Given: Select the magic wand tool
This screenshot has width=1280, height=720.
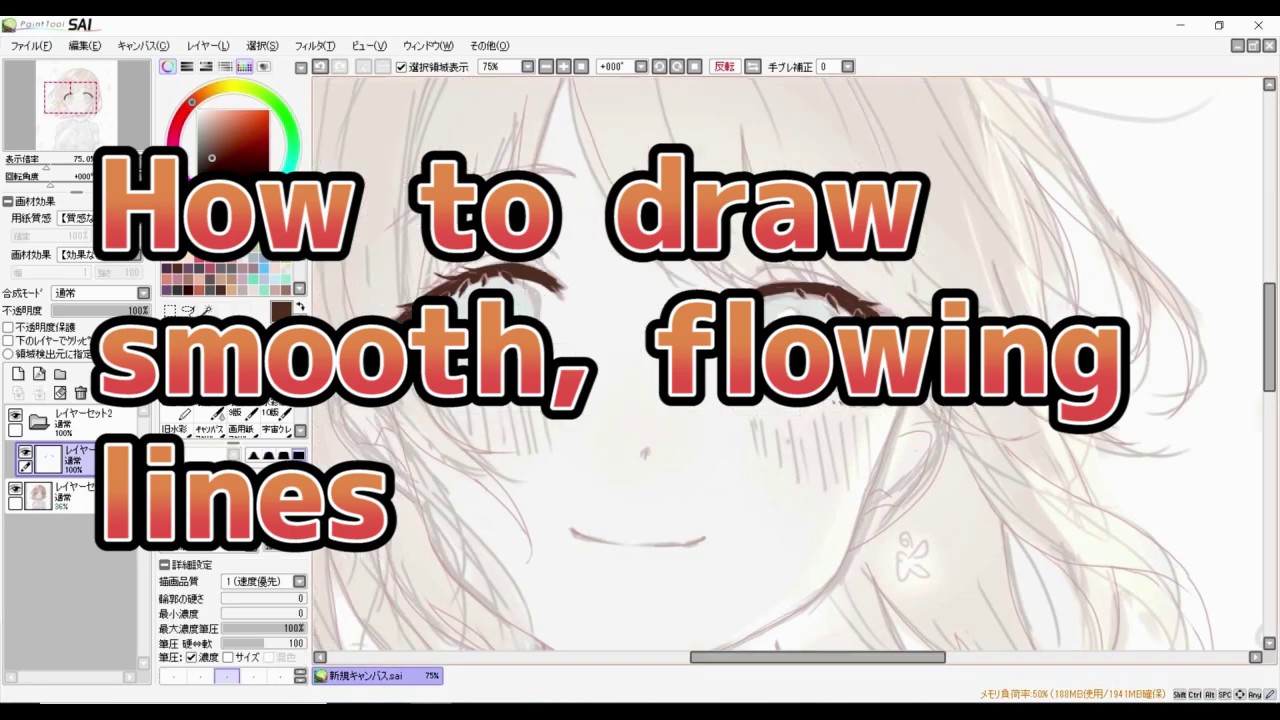Looking at the screenshot, I should 206,311.
